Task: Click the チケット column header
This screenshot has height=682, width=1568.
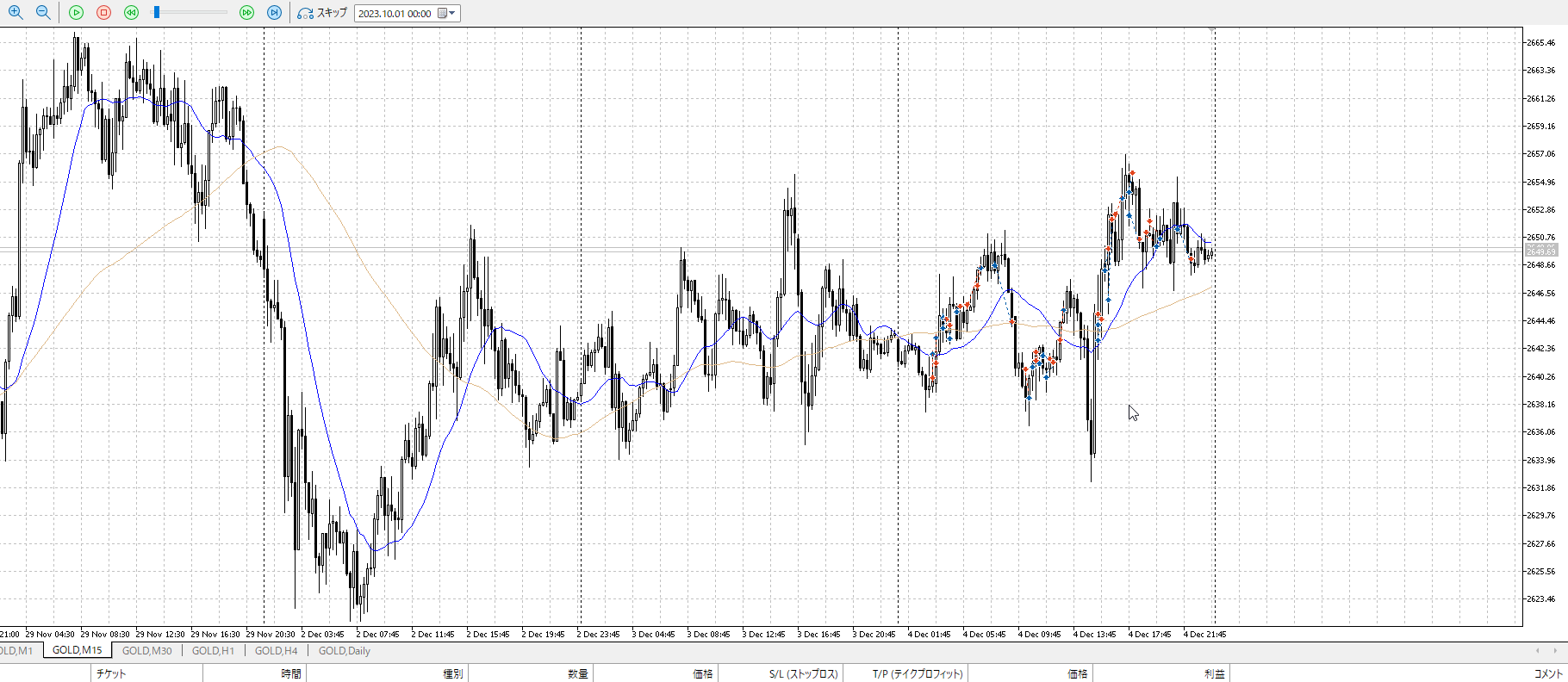Action: tap(111, 673)
